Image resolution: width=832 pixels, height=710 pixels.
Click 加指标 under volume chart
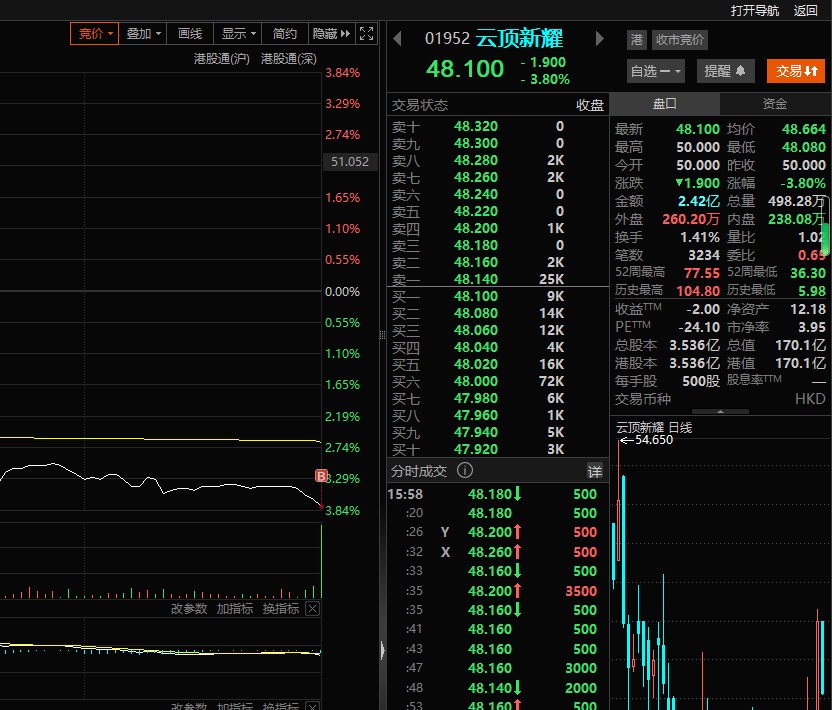(x=235, y=609)
